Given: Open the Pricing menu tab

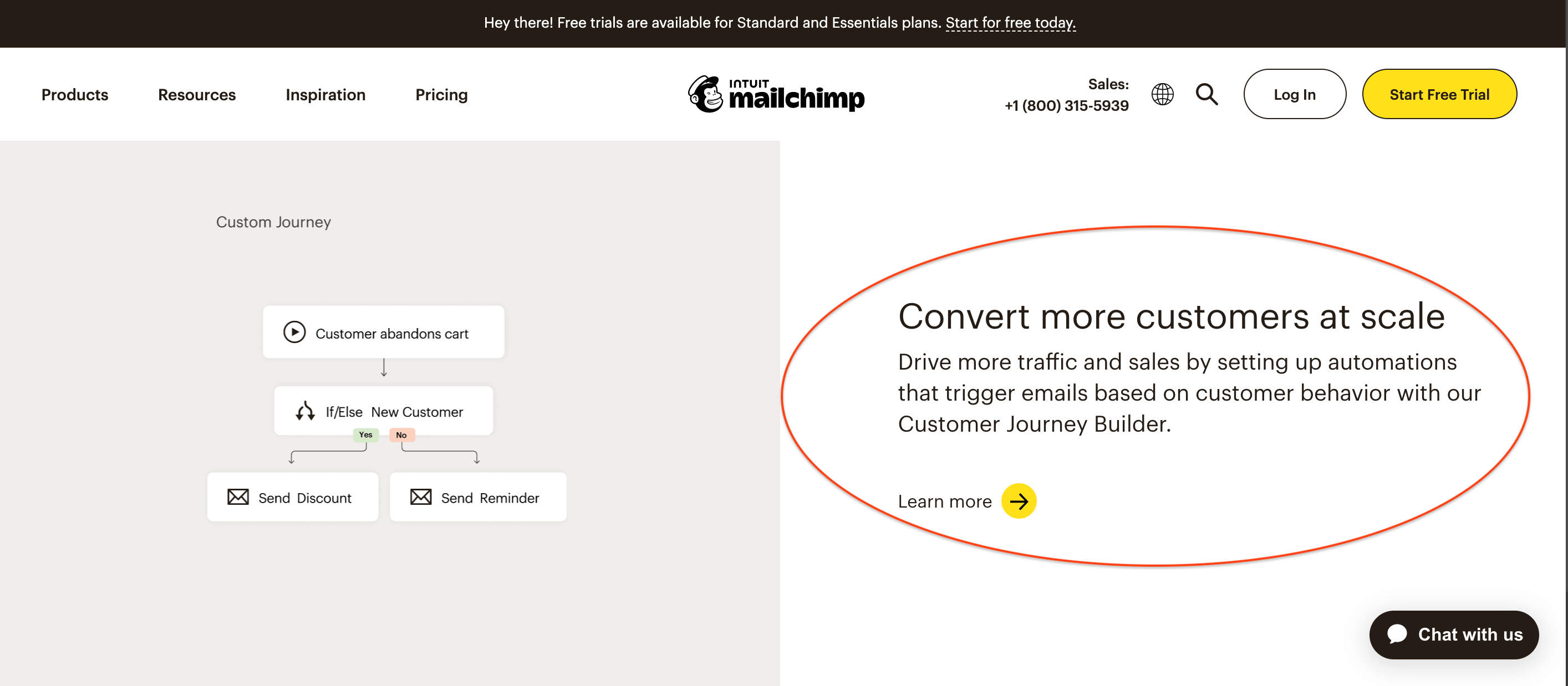Looking at the screenshot, I should tap(441, 94).
